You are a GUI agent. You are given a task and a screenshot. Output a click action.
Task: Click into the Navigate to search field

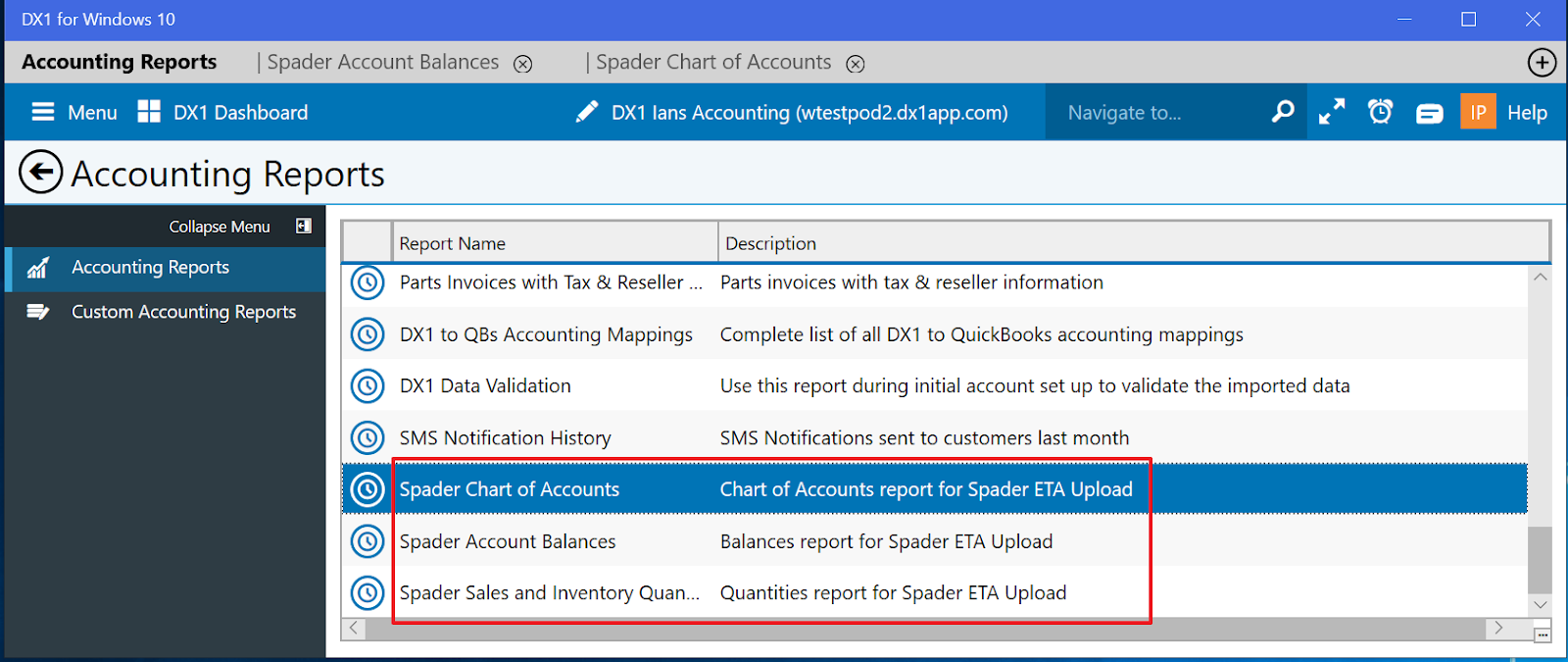(x=1156, y=113)
